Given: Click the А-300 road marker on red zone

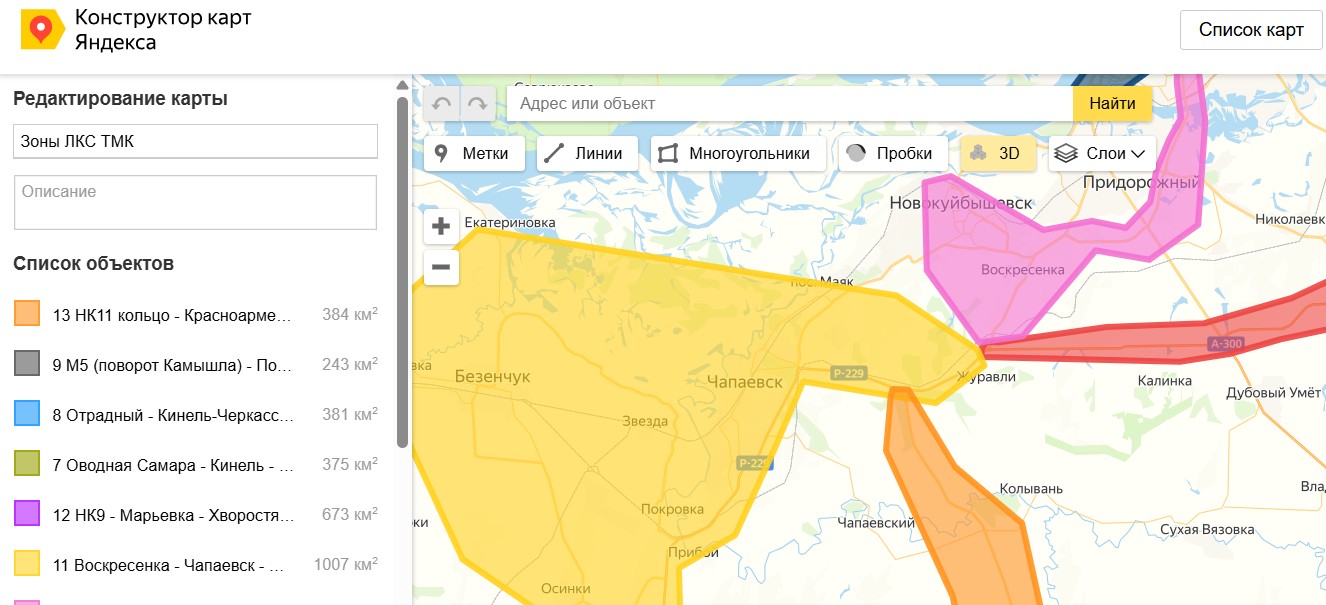Looking at the screenshot, I should pos(1224,344).
